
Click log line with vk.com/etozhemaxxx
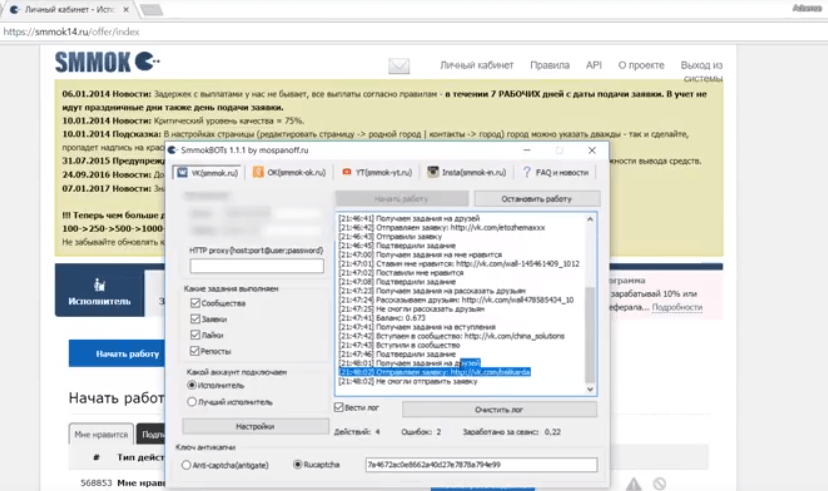coord(442,228)
